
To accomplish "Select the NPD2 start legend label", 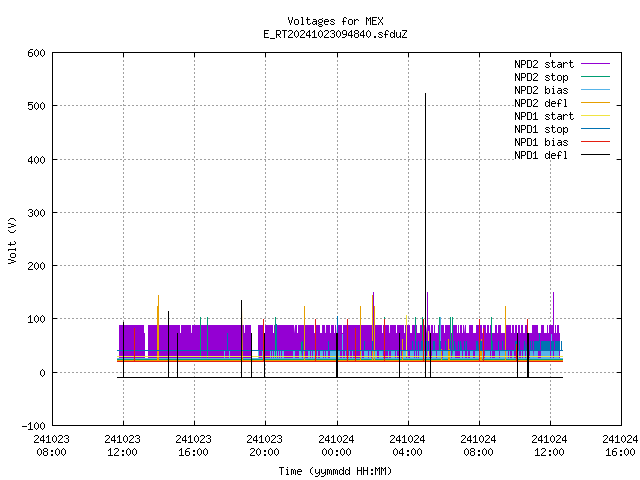I will (x=544, y=64).
